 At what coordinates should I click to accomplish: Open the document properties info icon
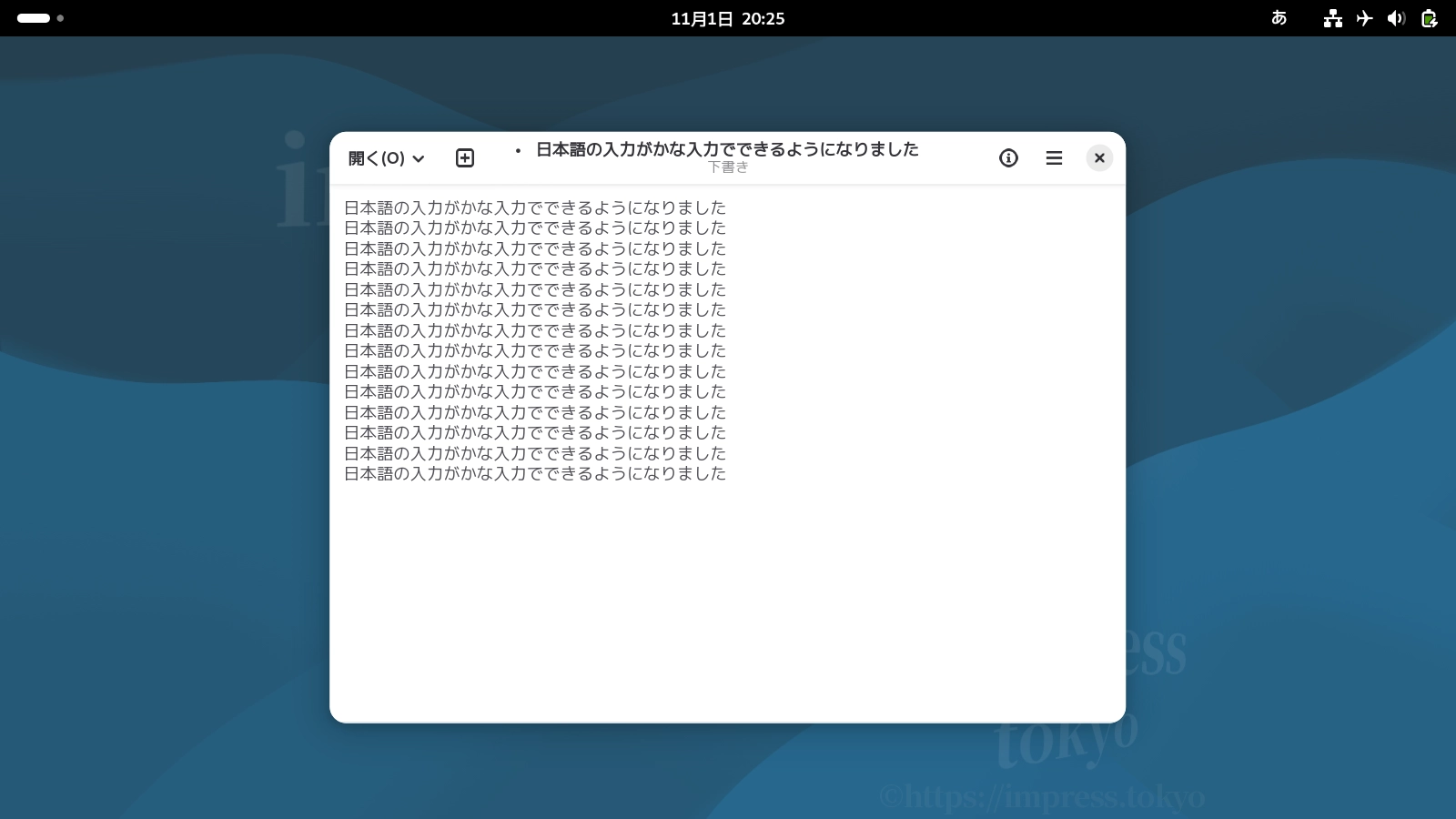pyautogui.click(x=1008, y=158)
